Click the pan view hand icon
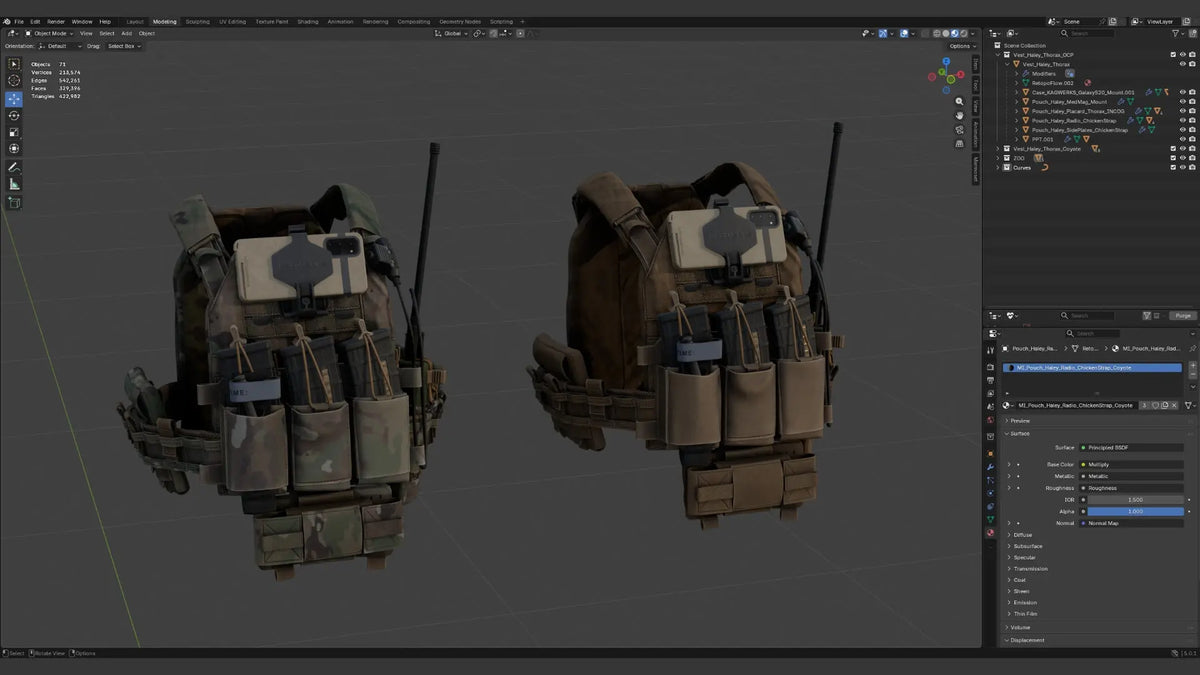1200x675 pixels. coord(959,116)
